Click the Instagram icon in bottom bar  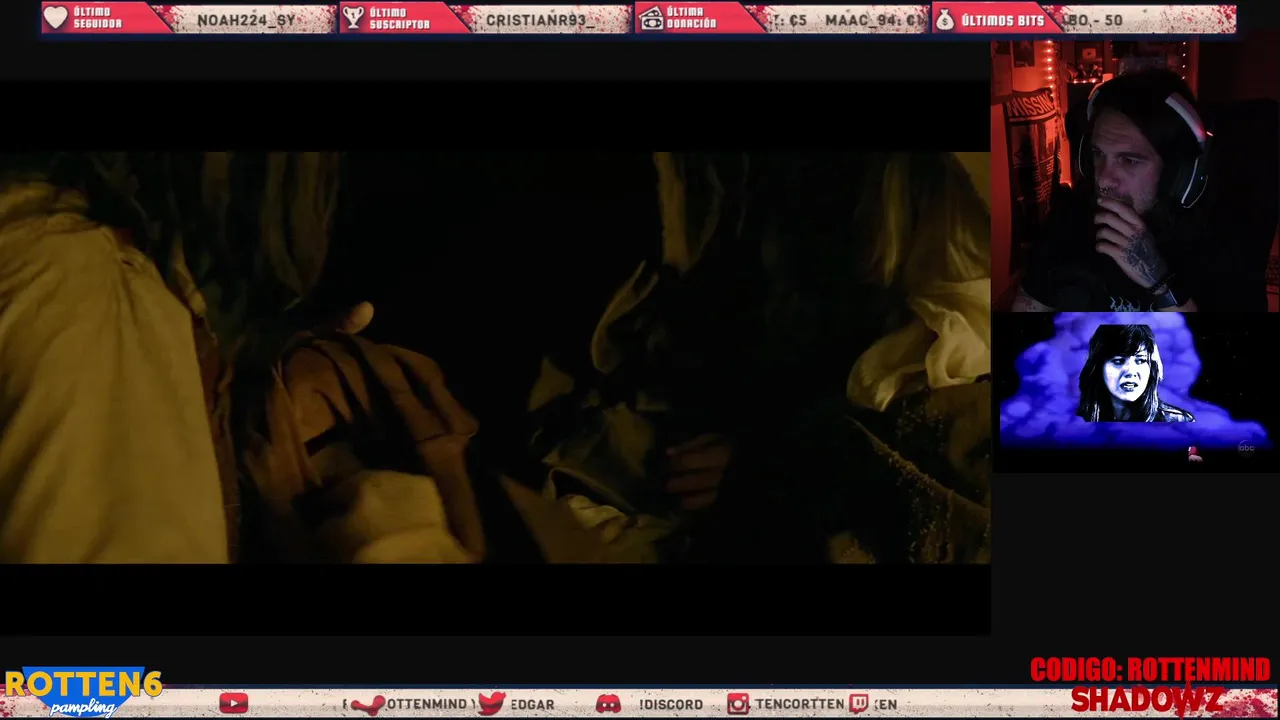pyautogui.click(x=738, y=704)
